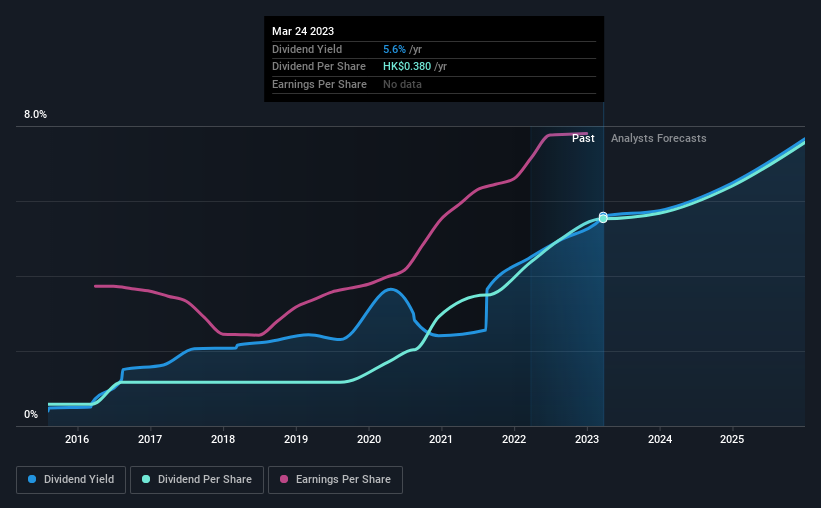The width and height of the screenshot is (821, 508).
Task: Click the 2022 x-axis label
Action: click(x=514, y=439)
